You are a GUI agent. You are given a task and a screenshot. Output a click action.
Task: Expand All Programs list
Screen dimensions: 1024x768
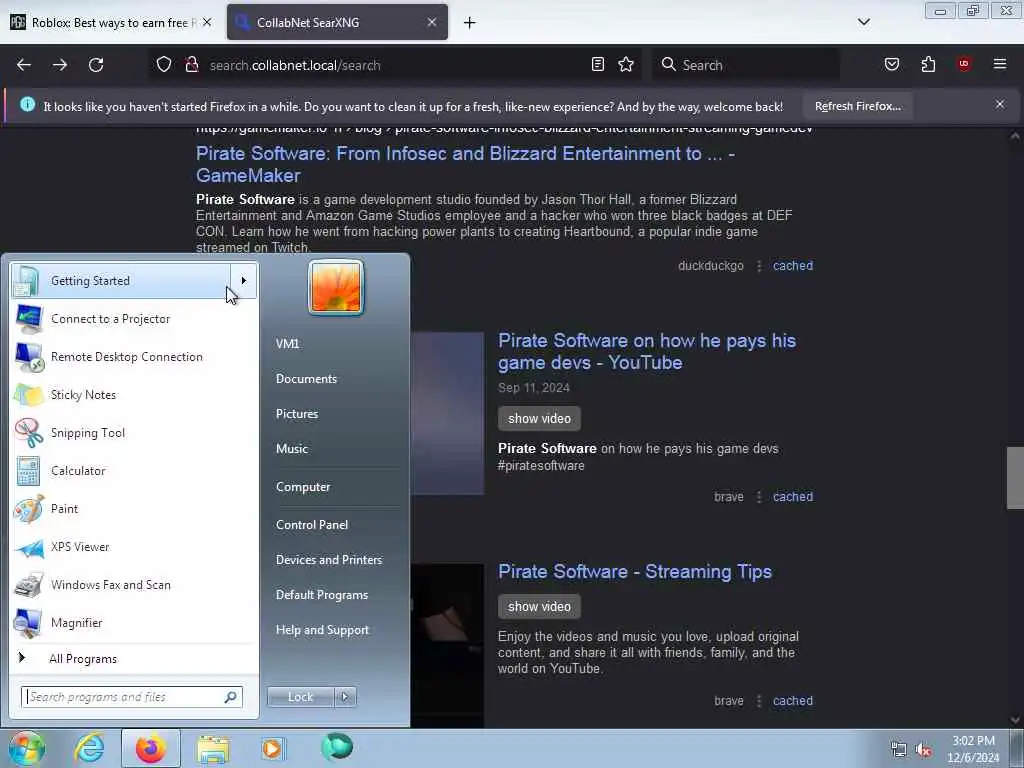pos(134,659)
